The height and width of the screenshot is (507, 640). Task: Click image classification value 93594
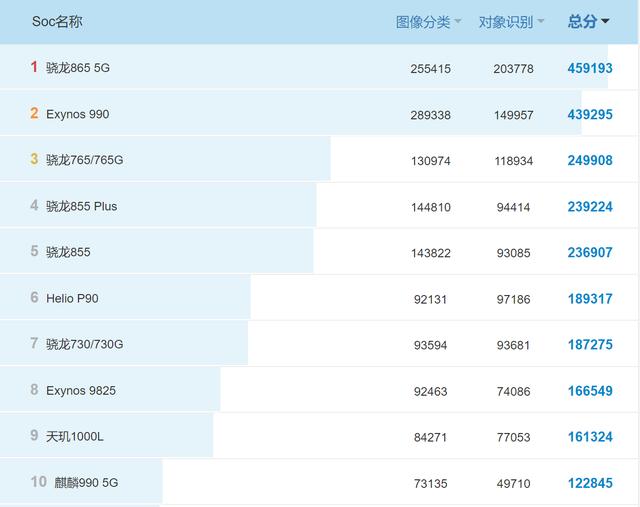click(x=430, y=345)
